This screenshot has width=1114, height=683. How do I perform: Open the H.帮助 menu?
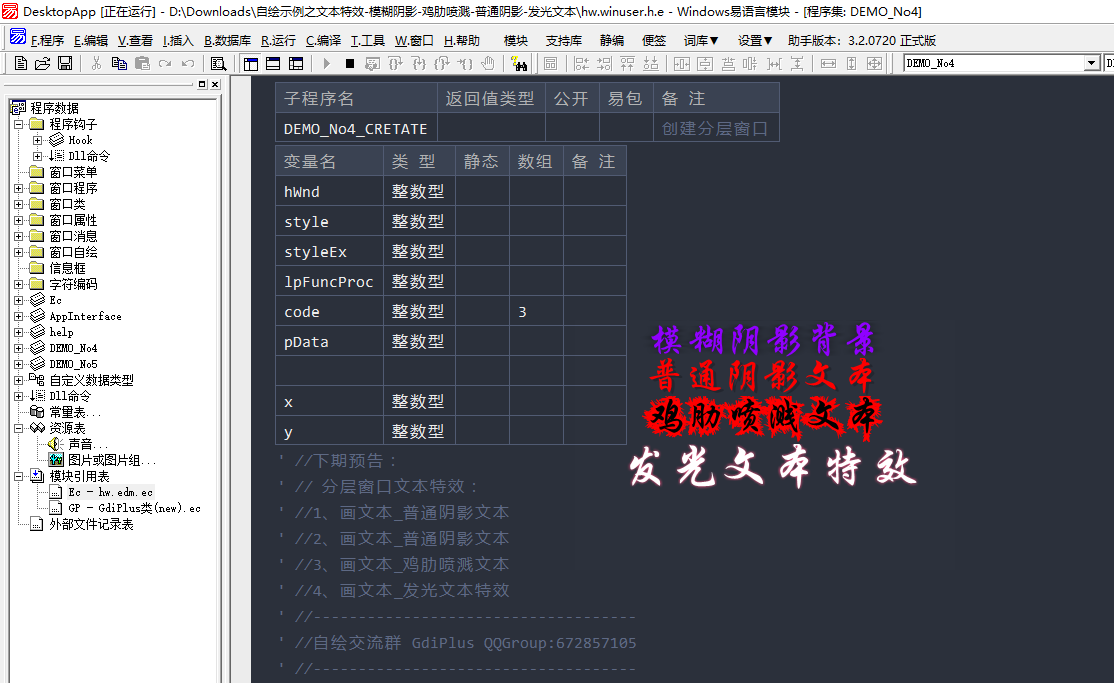point(462,41)
